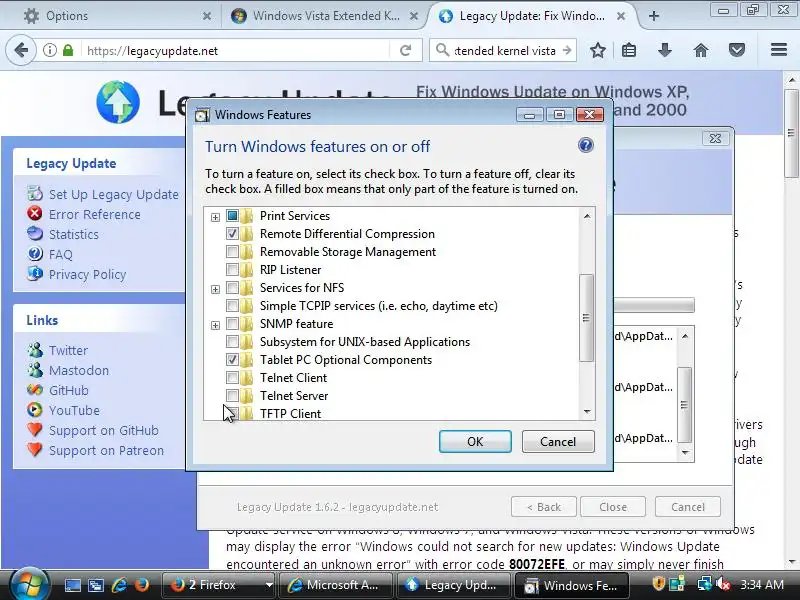Click the Windows Start orb
This screenshot has width=800, height=600.
click(x=29, y=584)
